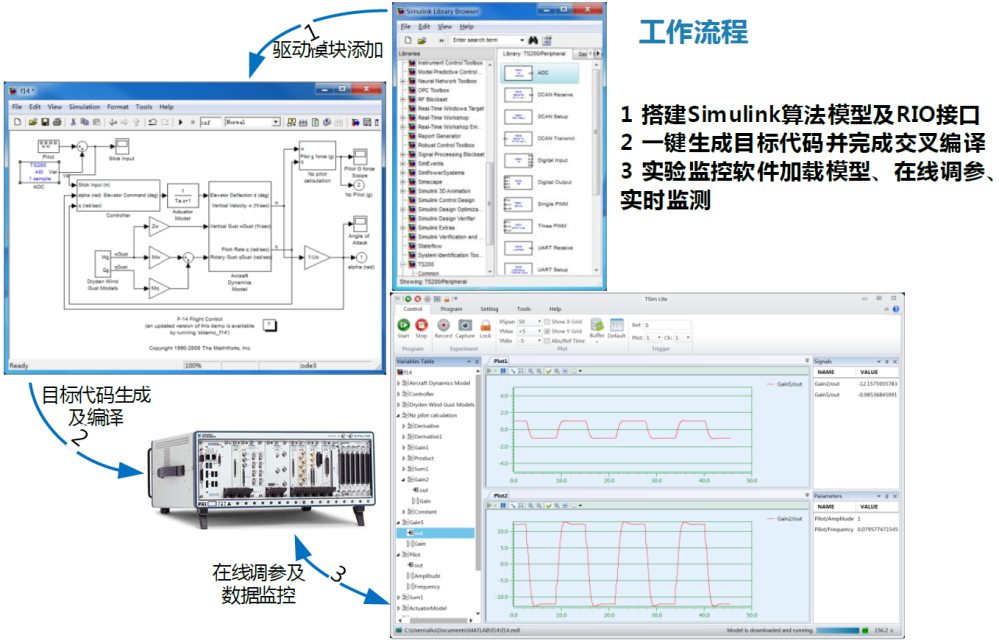999x643 pixels.
Task: Open the XSpan dropdown
Action: (x=538, y=322)
